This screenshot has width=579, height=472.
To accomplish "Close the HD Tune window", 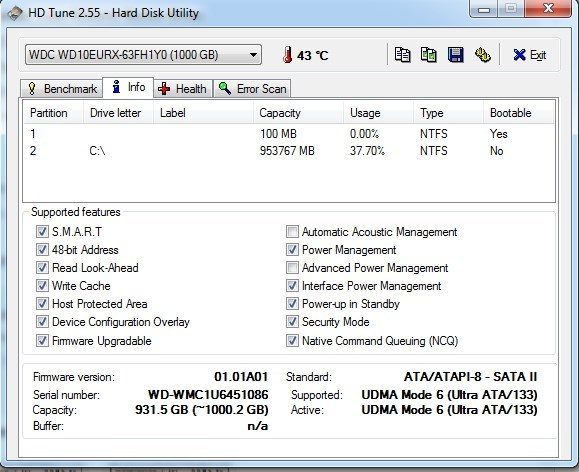I will tap(548, 8).
